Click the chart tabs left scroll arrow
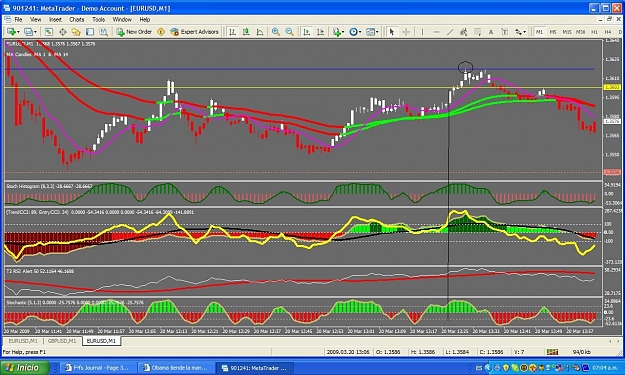Image resolution: width=625 pixels, height=375 pixels. click(x=610, y=342)
